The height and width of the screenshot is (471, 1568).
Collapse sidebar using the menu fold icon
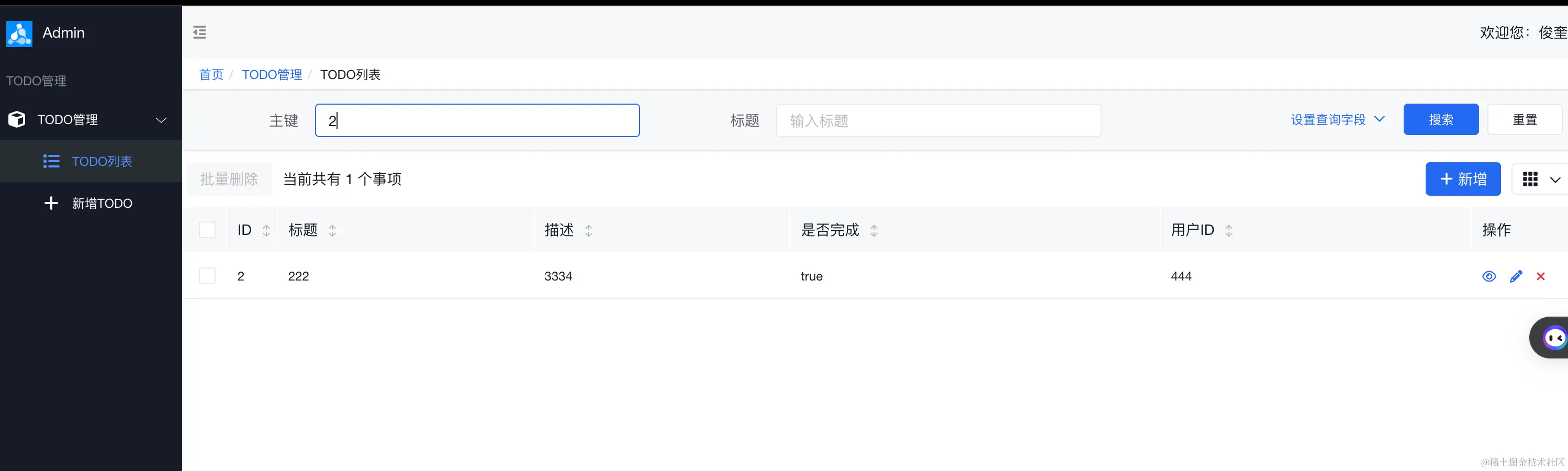pos(199,32)
